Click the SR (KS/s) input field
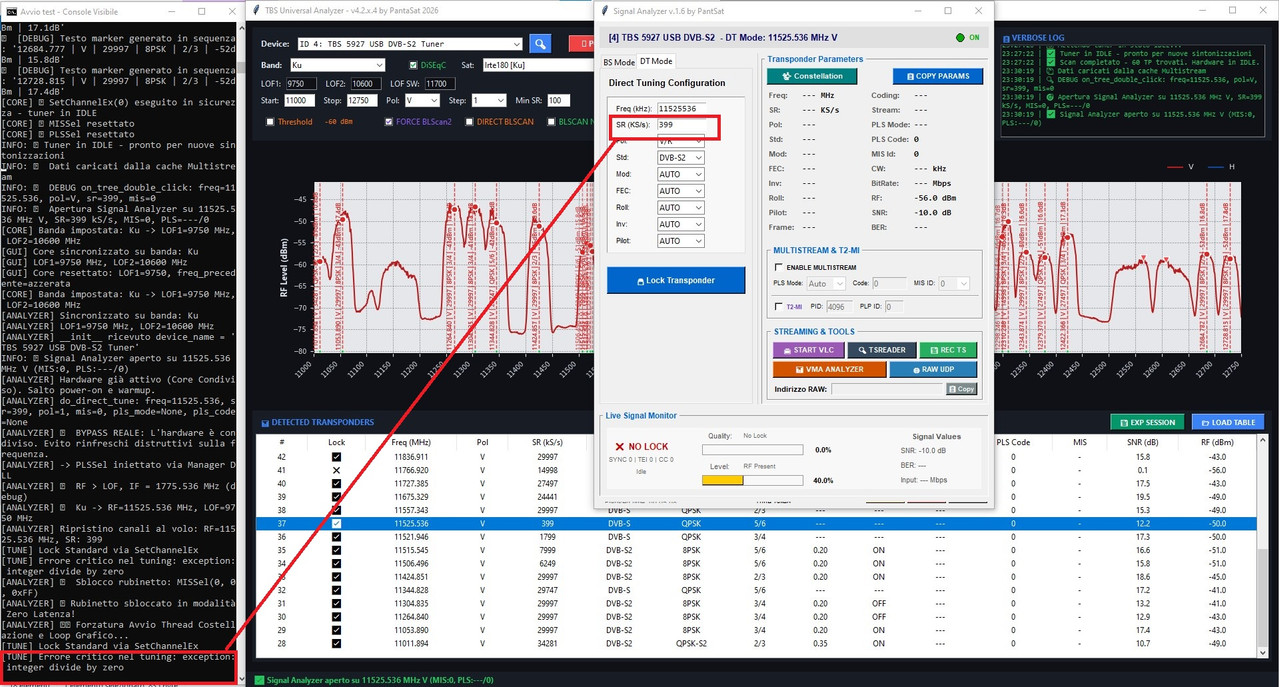 tap(680, 125)
